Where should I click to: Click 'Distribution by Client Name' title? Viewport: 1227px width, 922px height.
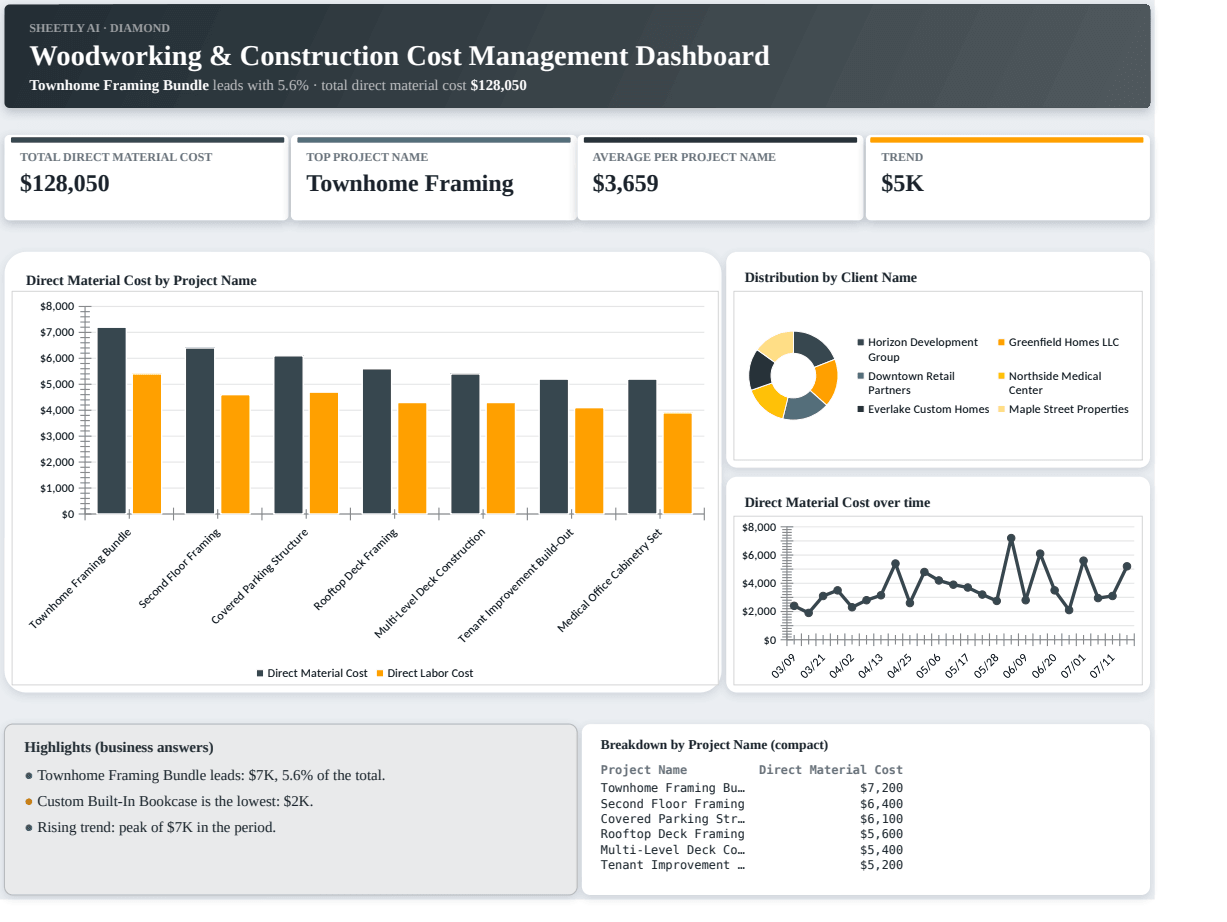tap(831, 278)
